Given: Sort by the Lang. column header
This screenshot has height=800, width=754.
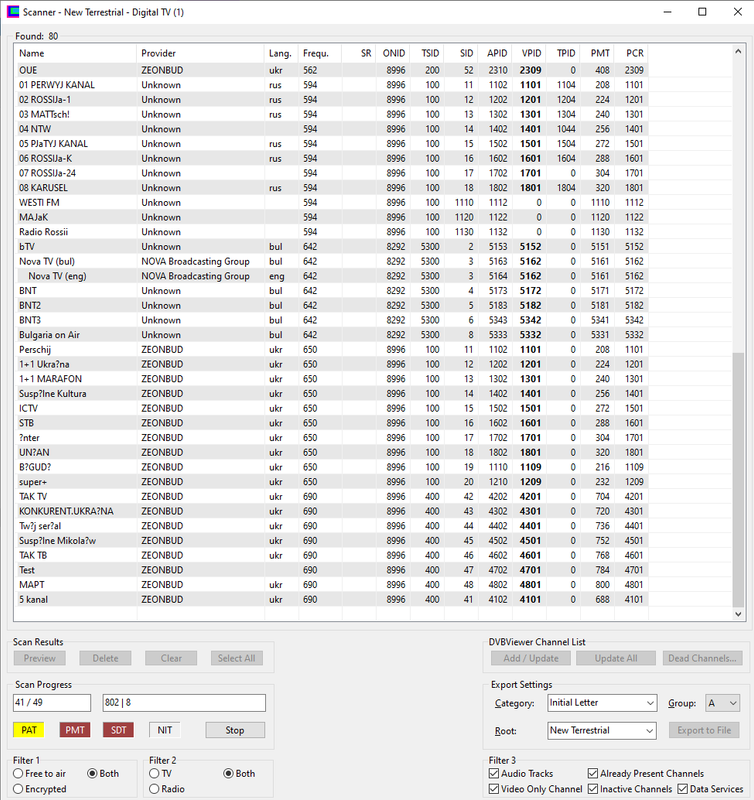Looking at the screenshot, I should 281,53.
